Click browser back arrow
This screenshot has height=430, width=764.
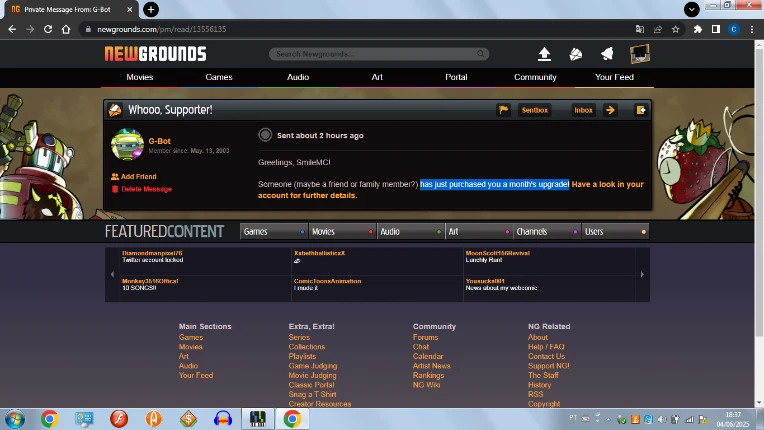(12, 29)
